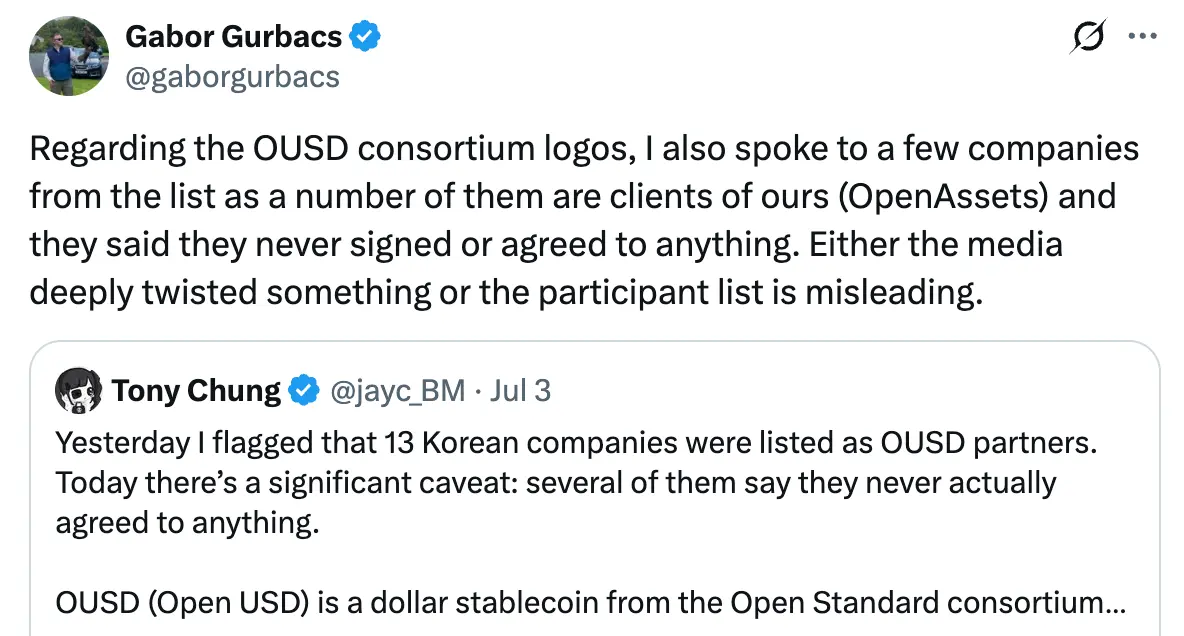Click Gabor Gurbacs' blue verified badge
The width and height of the screenshot is (1184, 636).
(365, 36)
